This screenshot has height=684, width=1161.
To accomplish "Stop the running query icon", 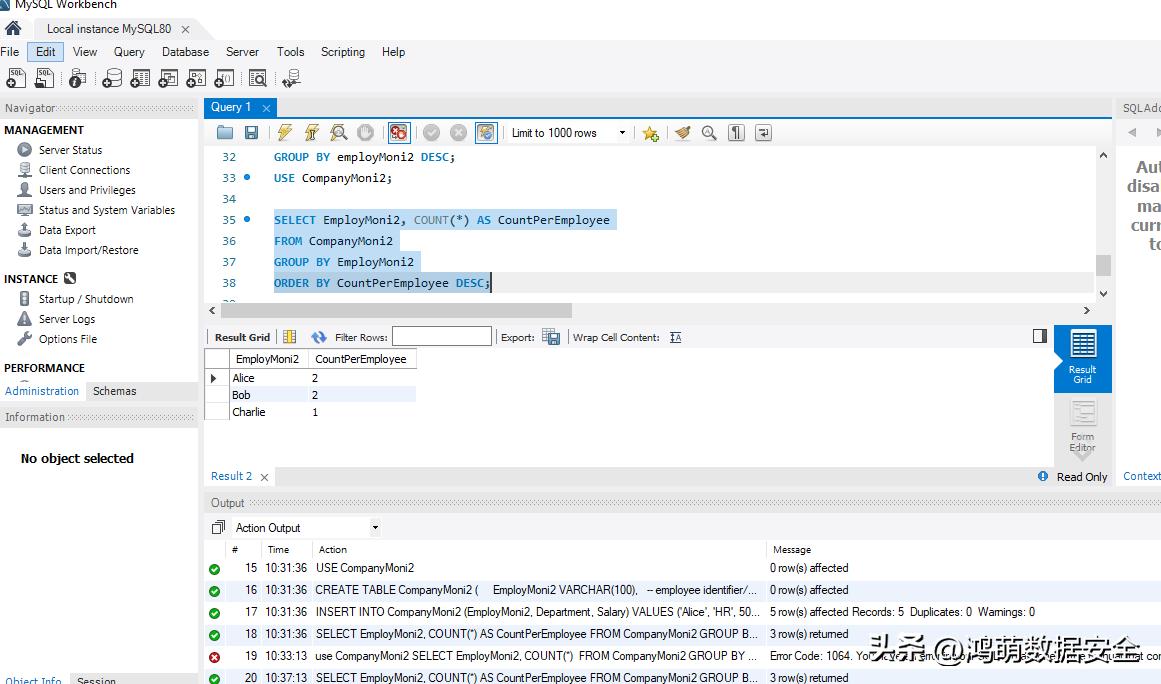I will coord(365,133).
